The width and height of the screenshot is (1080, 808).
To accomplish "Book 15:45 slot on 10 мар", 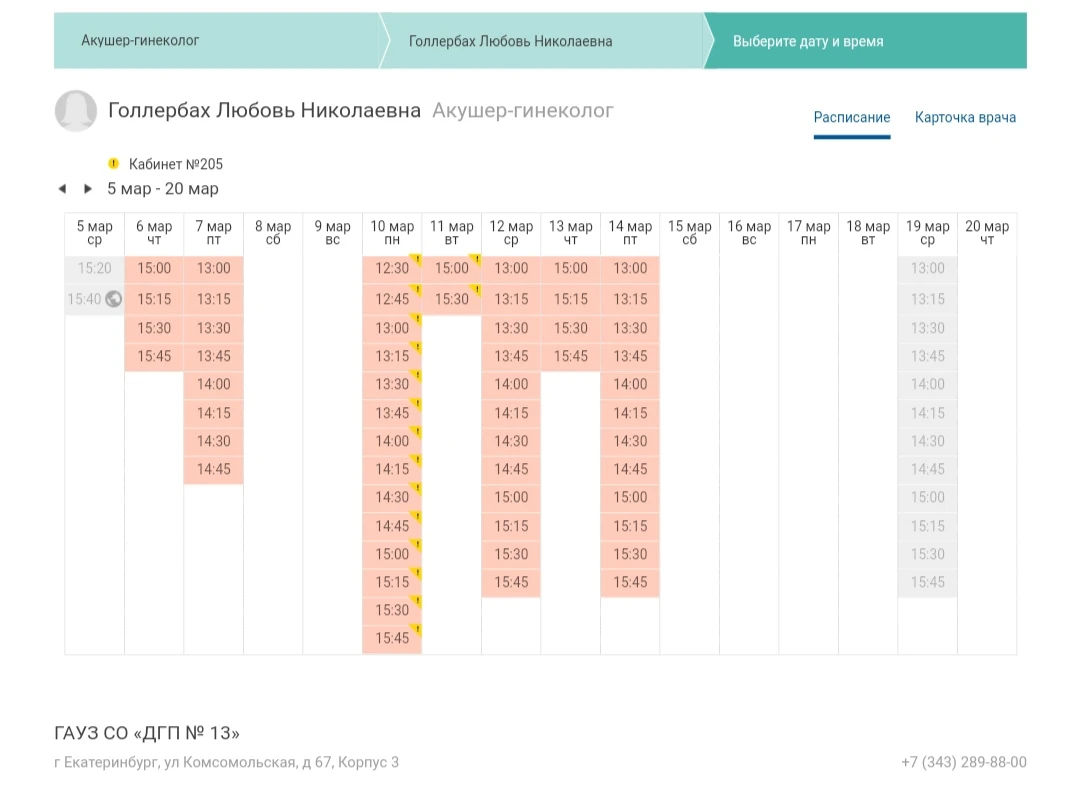I will (392, 639).
